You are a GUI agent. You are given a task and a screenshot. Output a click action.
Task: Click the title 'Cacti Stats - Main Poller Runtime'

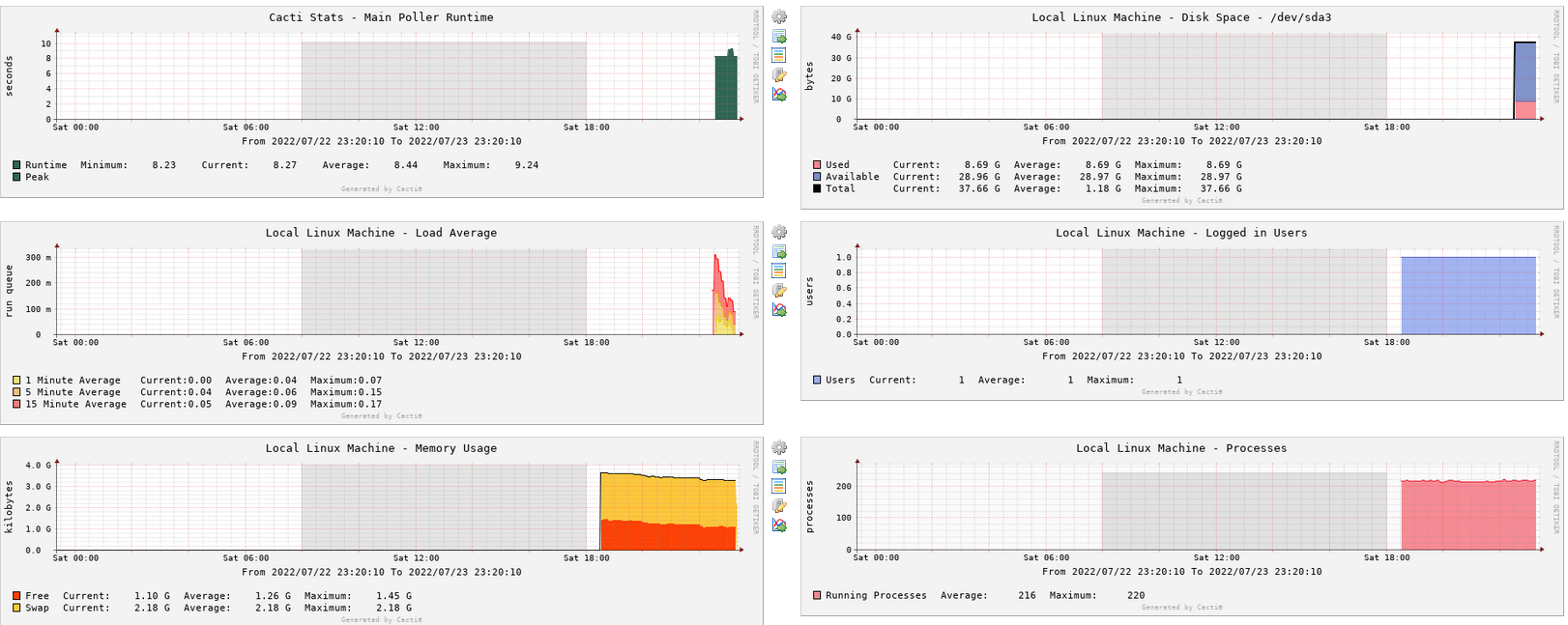tap(381, 17)
